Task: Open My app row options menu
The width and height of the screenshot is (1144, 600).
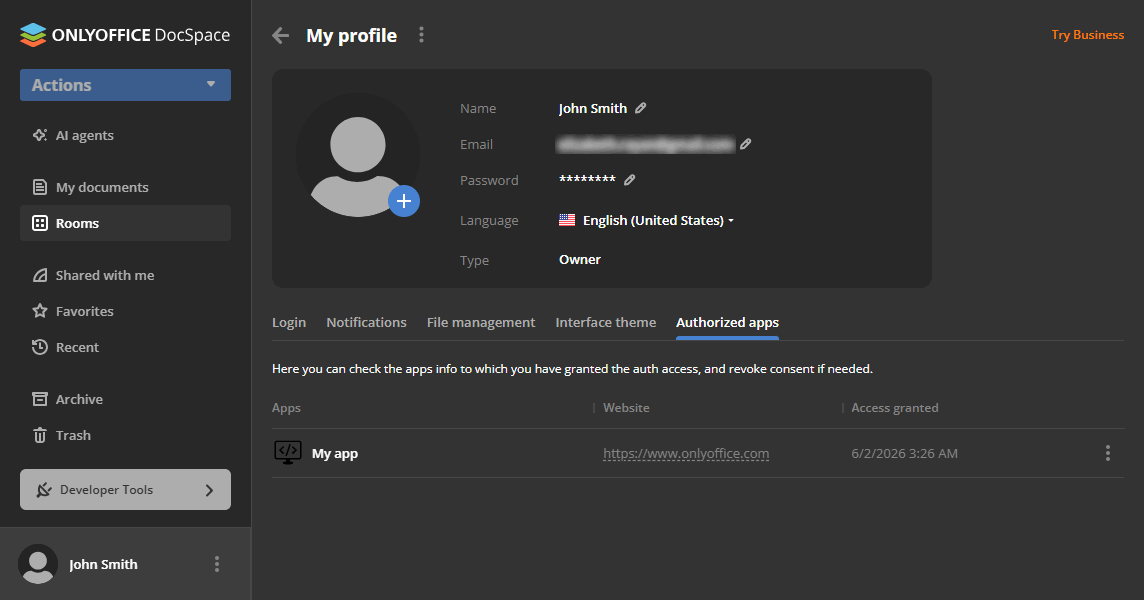Action: (1108, 453)
